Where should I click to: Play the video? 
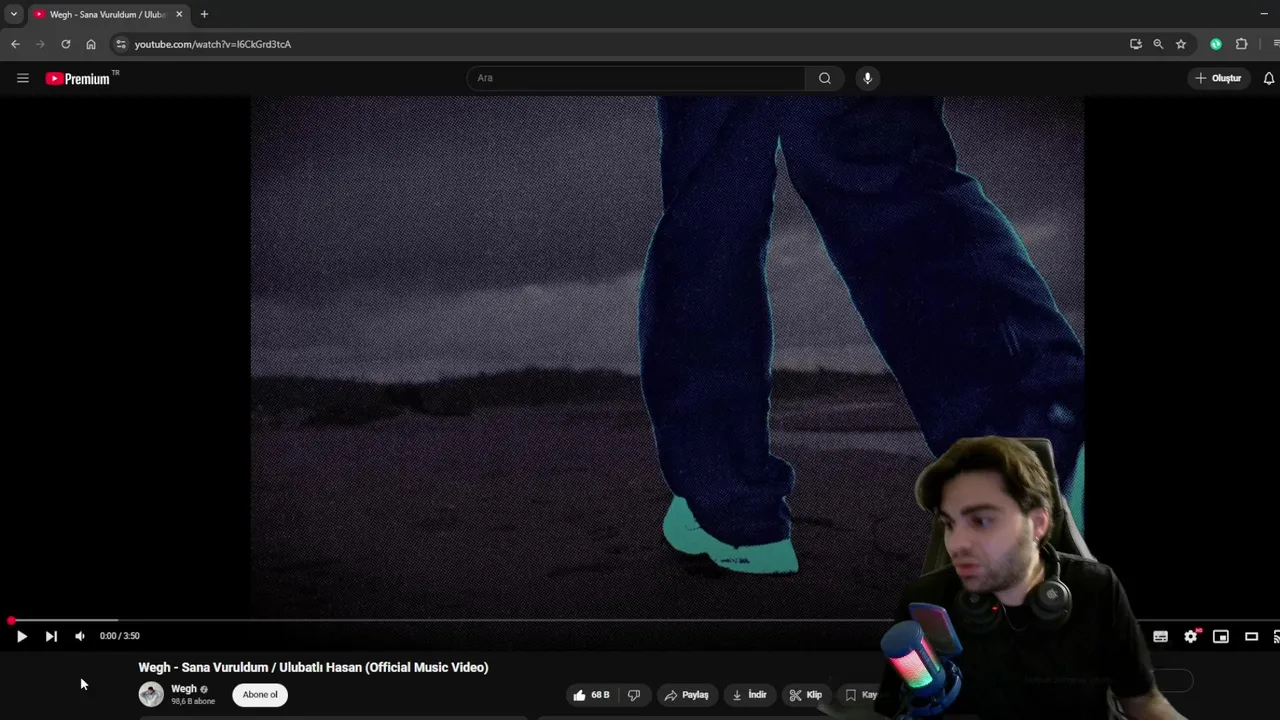click(21, 636)
